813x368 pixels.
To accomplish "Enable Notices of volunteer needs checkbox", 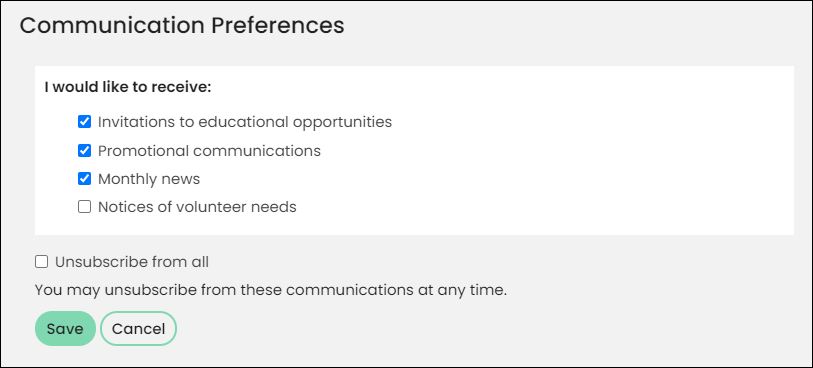I will pyautogui.click(x=84, y=207).
